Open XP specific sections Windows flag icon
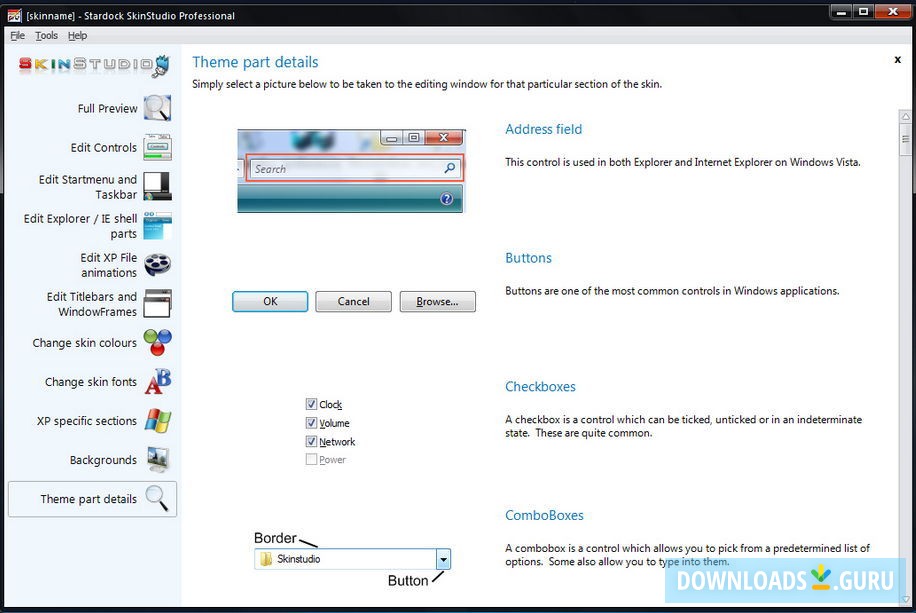This screenshot has height=613, width=916. pyautogui.click(x=157, y=421)
